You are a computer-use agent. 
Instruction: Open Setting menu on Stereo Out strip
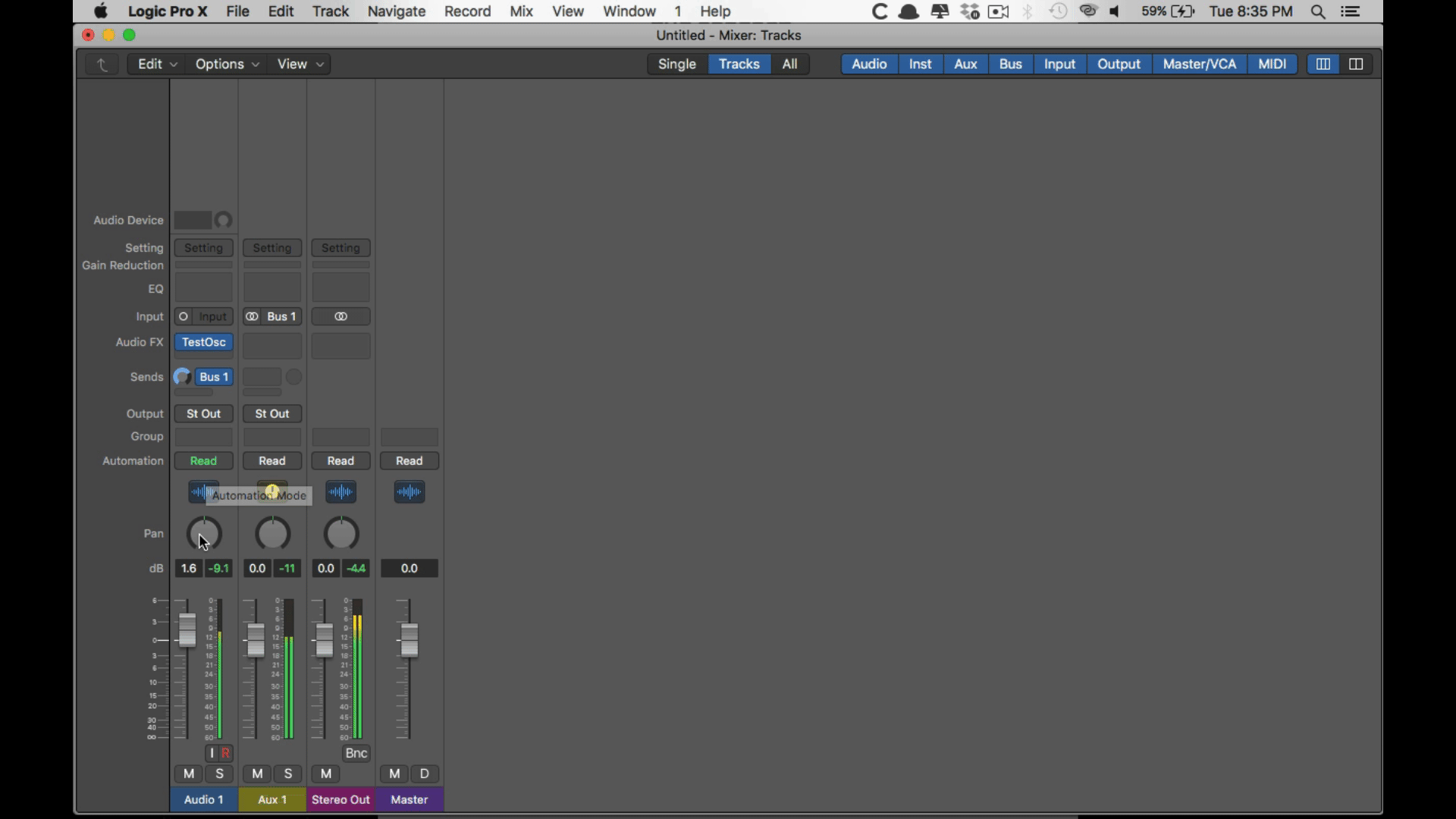(x=341, y=248)
